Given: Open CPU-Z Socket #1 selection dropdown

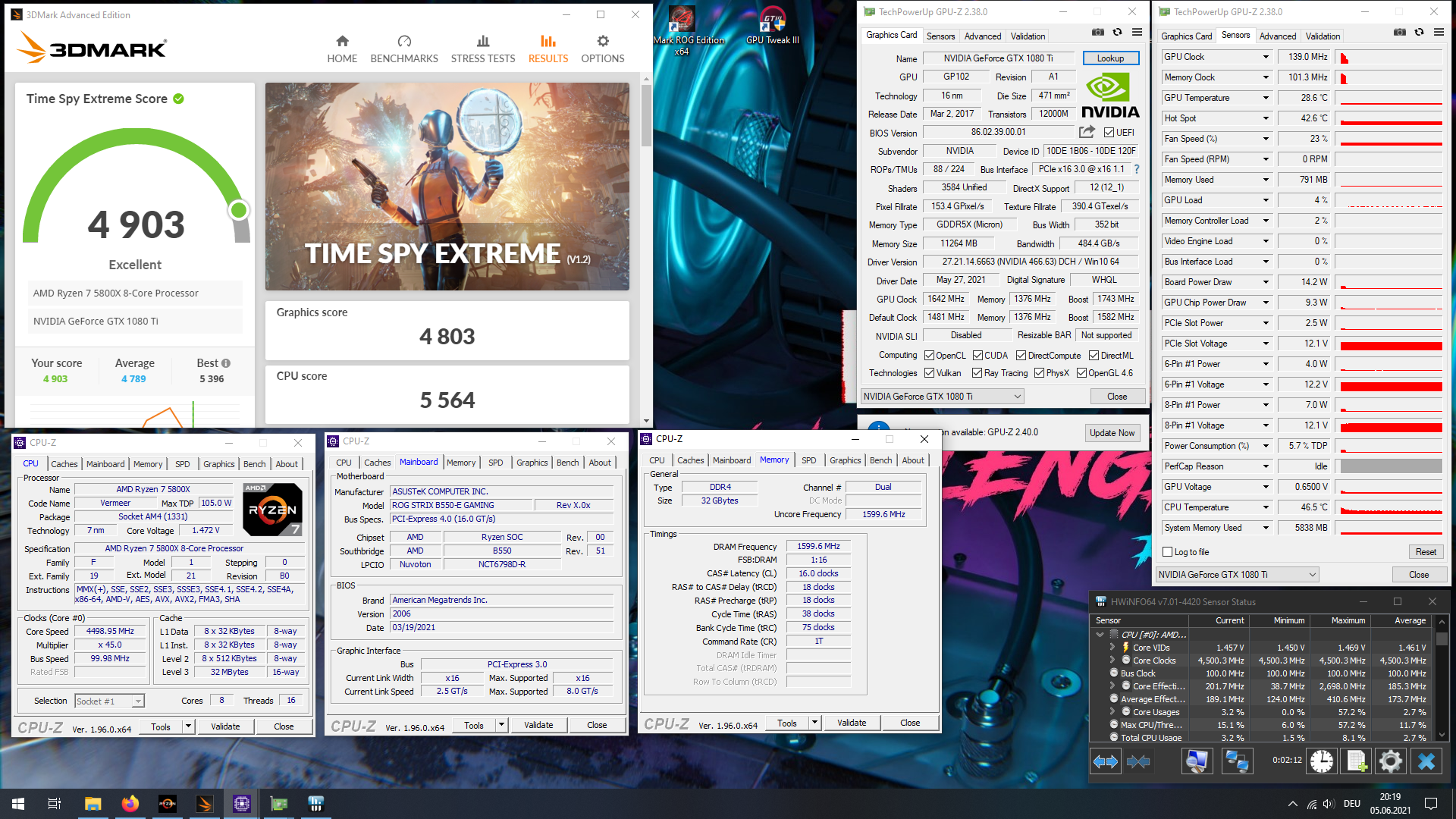Looking at the screenshot, I should pyautogui.click(x=109, y=701).
